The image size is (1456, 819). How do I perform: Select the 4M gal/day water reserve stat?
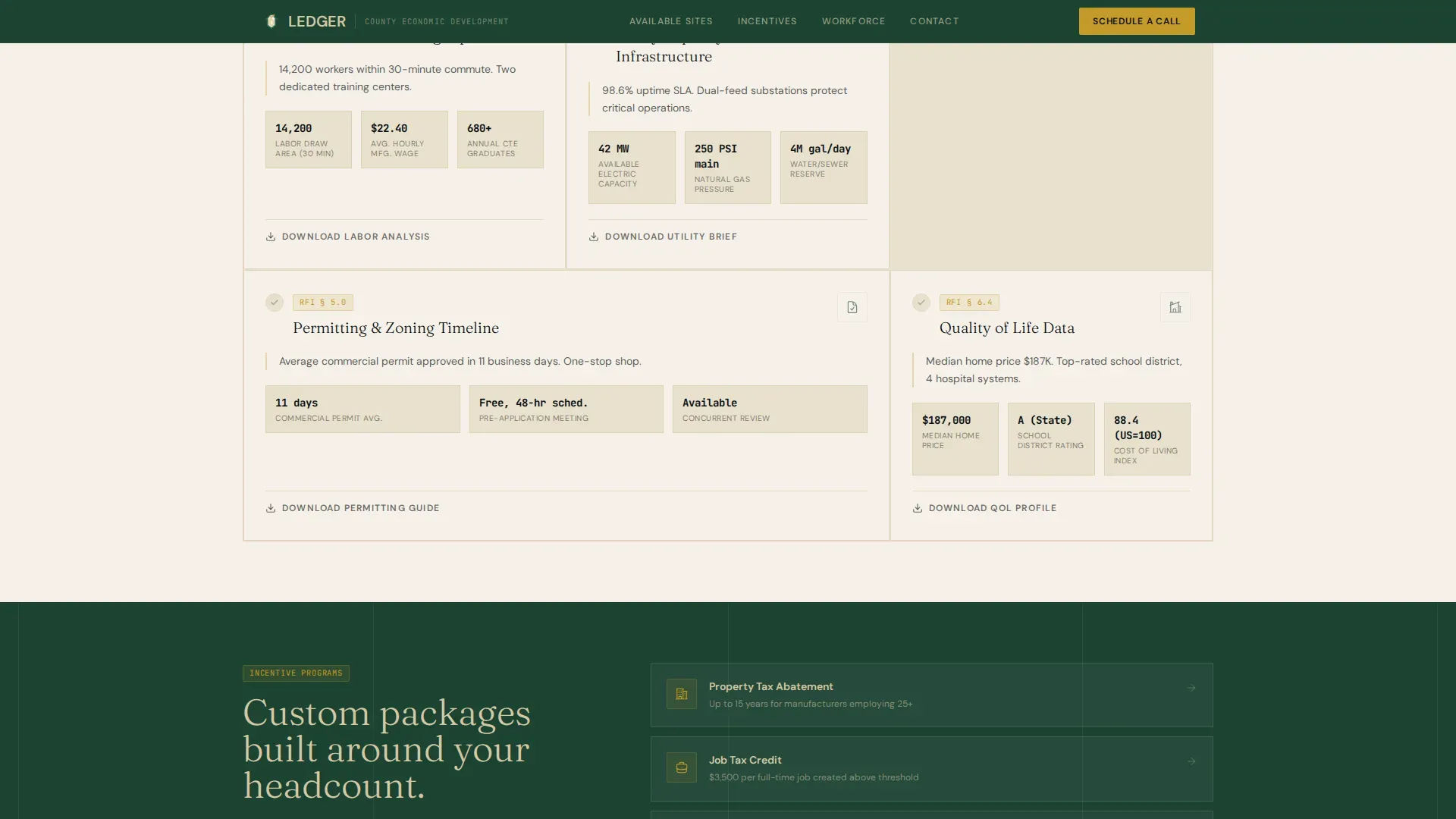click(824, 168)
